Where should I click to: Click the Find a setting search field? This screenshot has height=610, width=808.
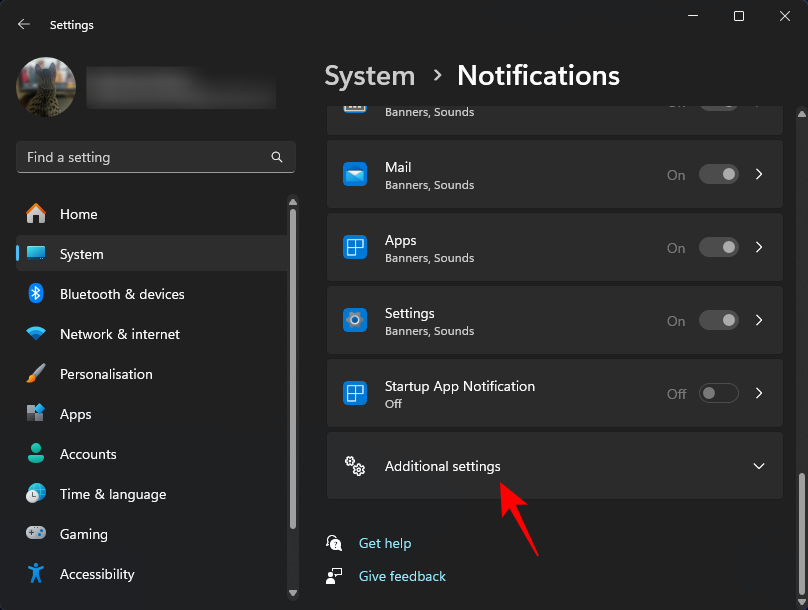point(156,157)
